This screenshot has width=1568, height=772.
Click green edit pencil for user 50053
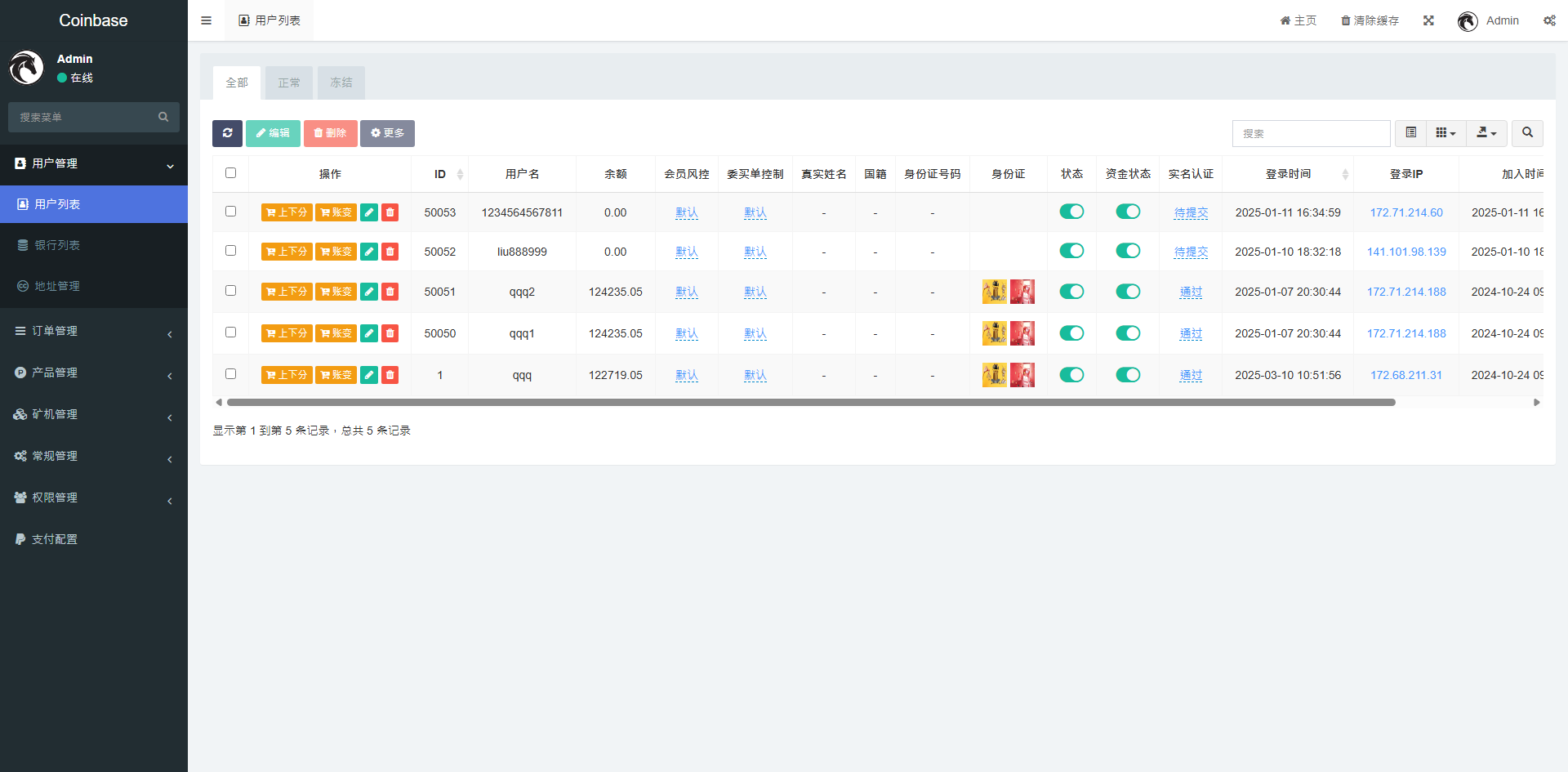[369, 212]
